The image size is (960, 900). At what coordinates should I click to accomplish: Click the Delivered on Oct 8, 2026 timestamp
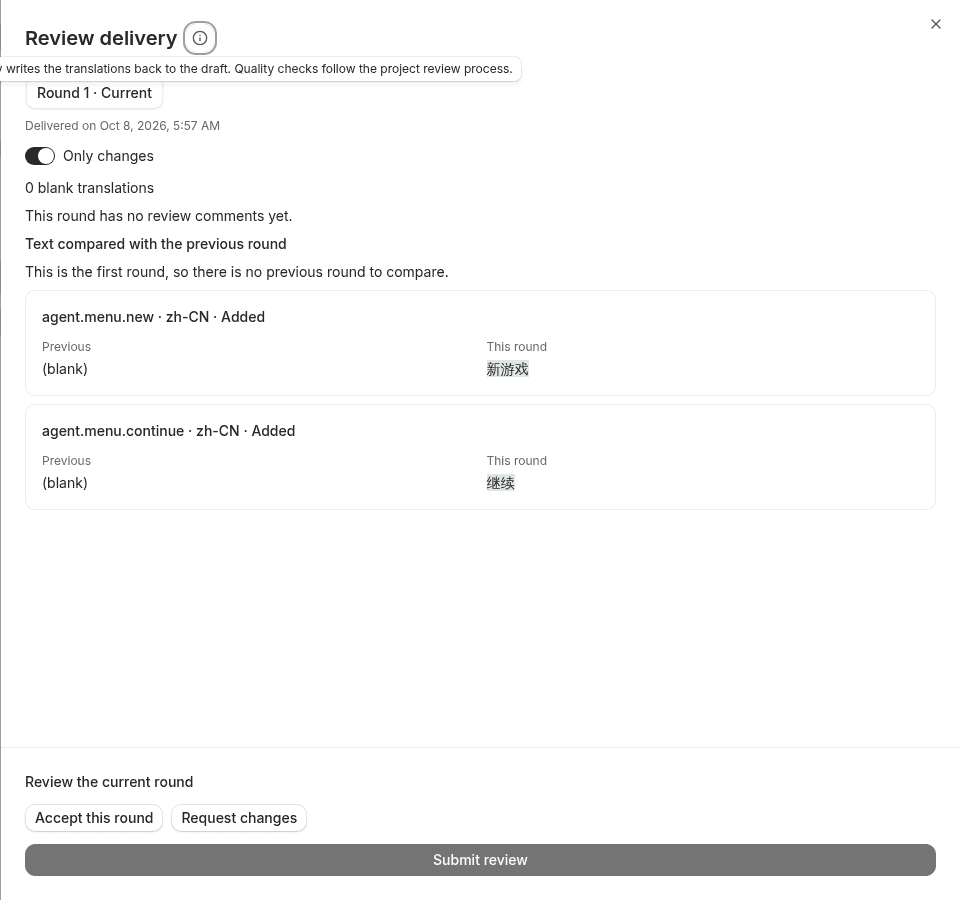click(x=122, y=126)
